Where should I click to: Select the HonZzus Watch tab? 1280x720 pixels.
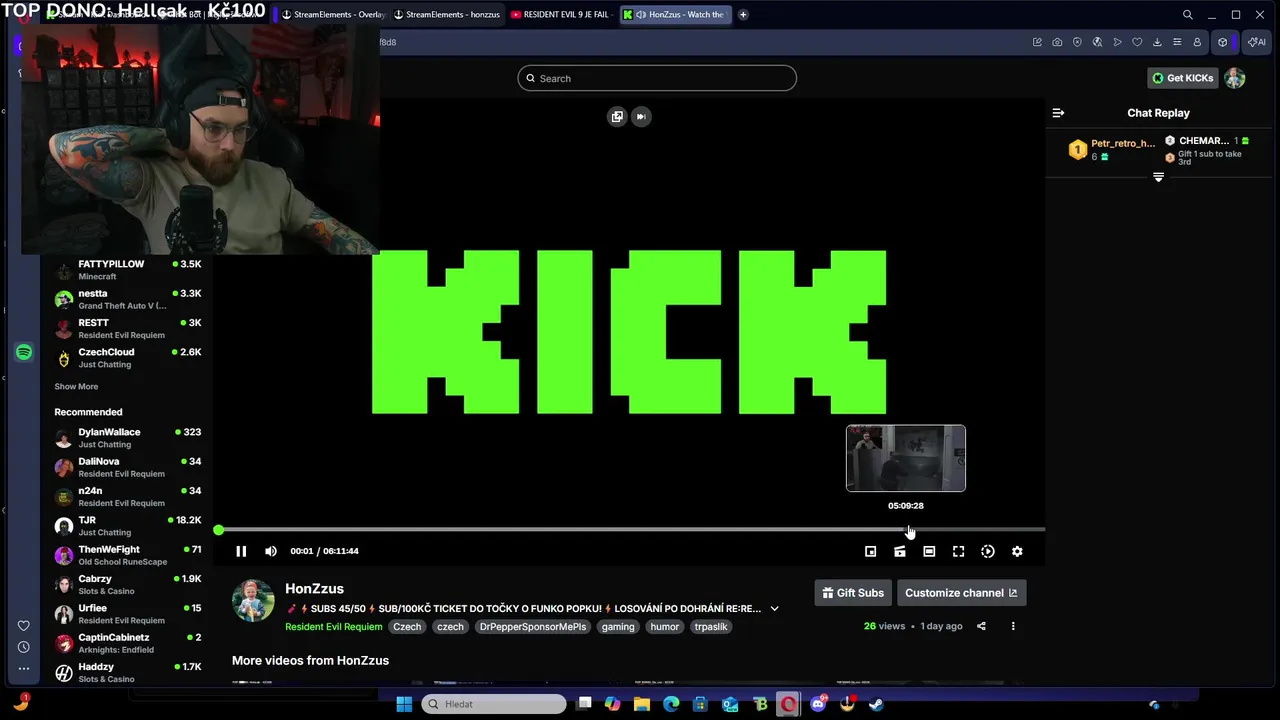[677, 15]
